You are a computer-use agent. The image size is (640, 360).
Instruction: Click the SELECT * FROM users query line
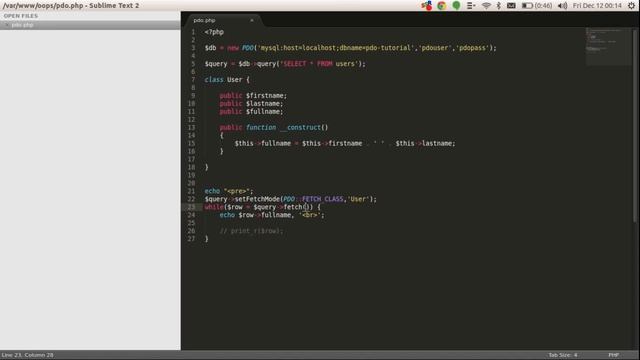tap(285, 64)
